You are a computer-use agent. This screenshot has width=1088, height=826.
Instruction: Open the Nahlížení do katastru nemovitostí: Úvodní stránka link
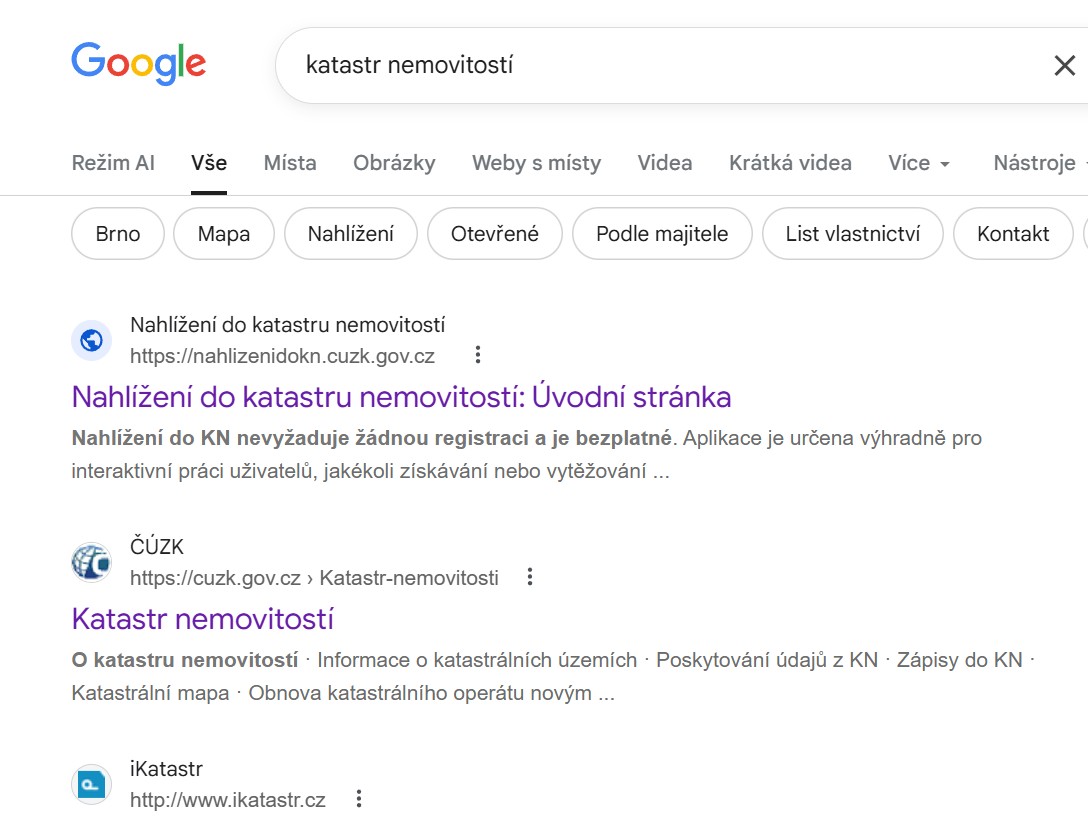click(x=401, y=397)
